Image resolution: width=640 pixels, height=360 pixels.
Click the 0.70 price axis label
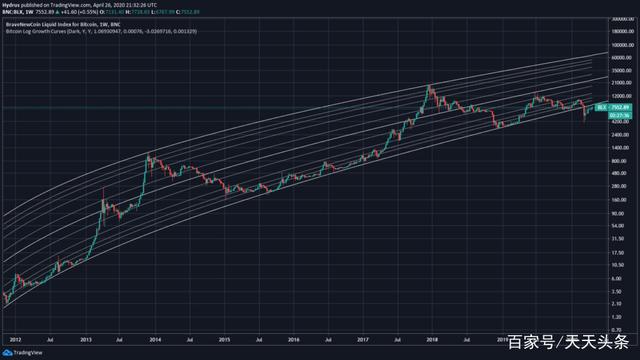[x=617, y=330]
